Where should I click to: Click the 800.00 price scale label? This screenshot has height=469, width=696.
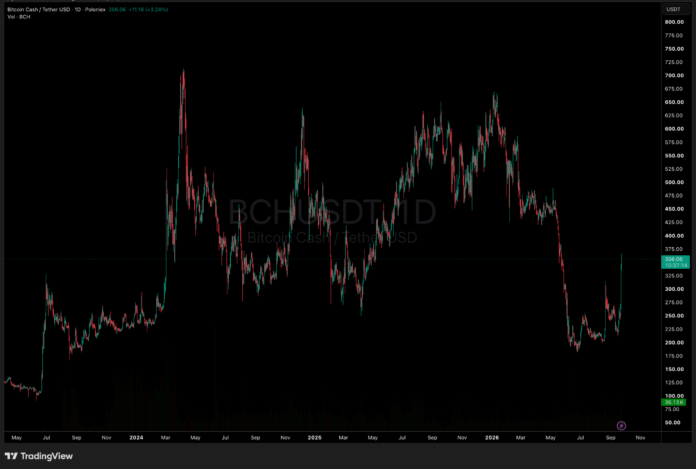tap(674, 22)
